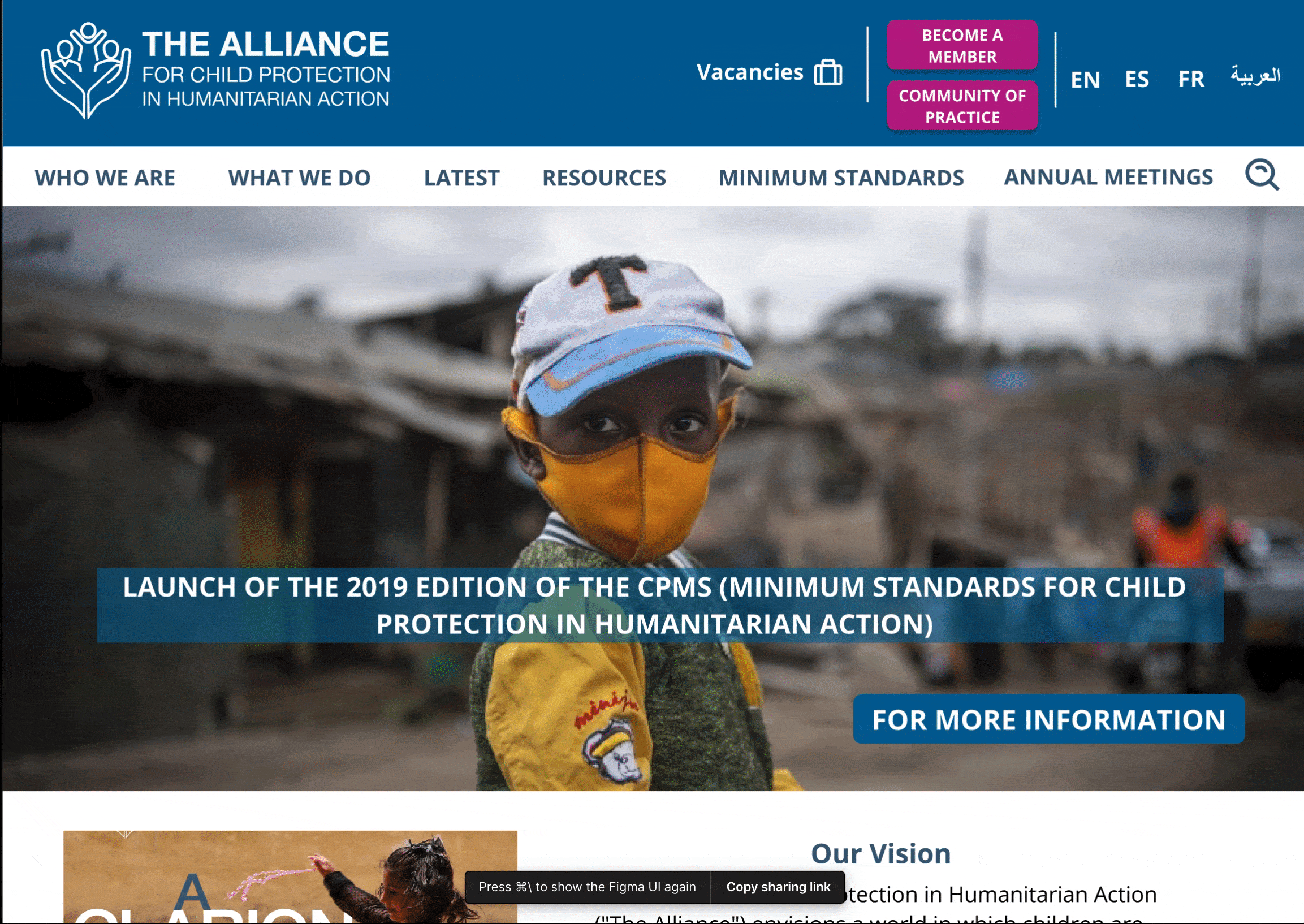Click the For More Information button

tap(1048, 719)
